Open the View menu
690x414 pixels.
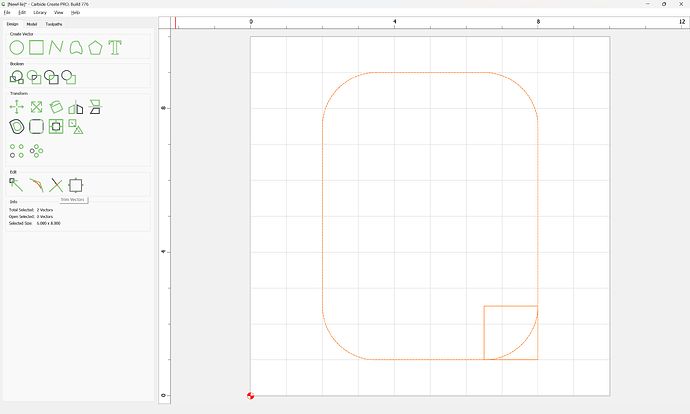click(59, 12)
